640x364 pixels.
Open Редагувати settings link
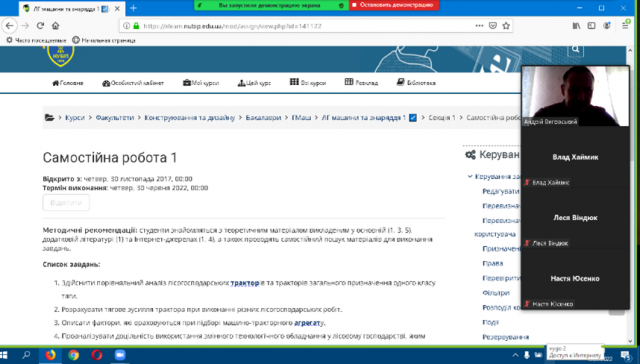point(502,191)
